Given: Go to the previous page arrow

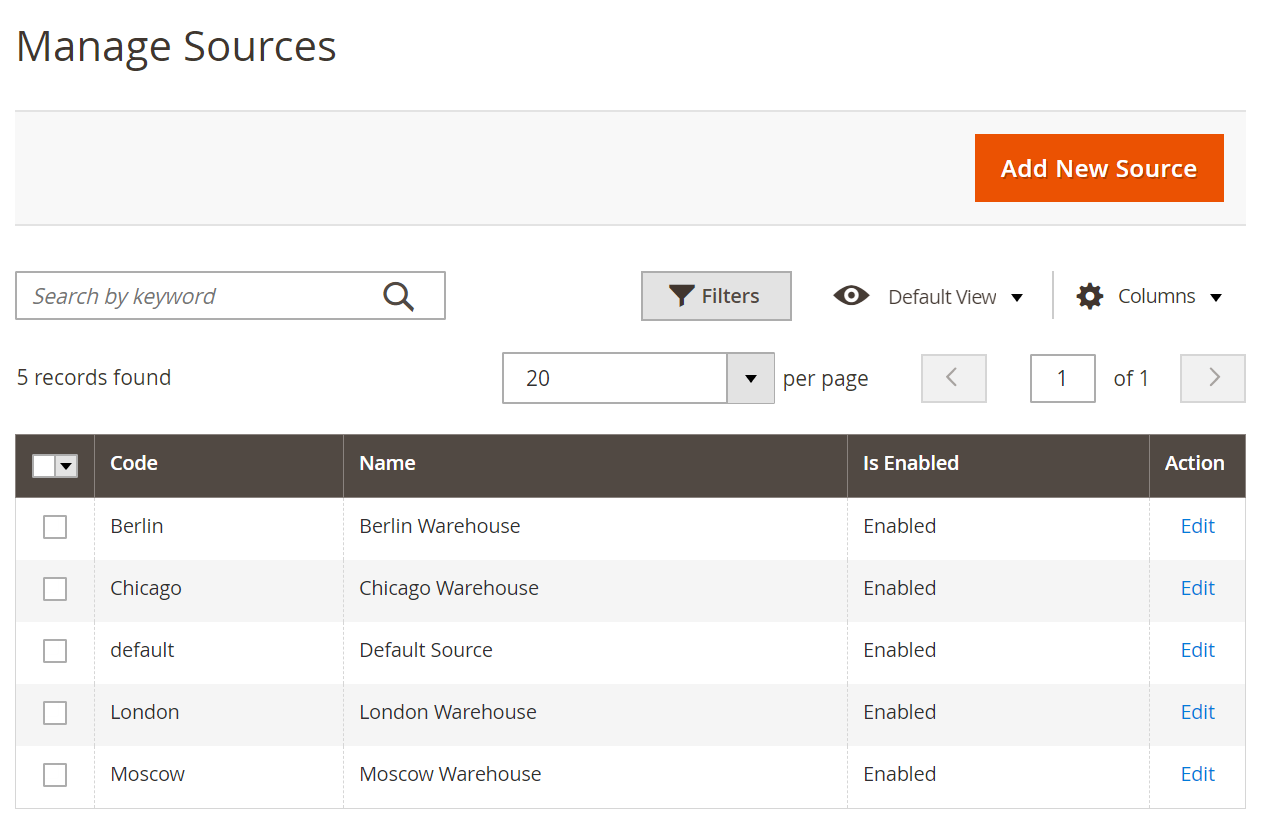Looking at the screenshot, I should click(953, 378).
